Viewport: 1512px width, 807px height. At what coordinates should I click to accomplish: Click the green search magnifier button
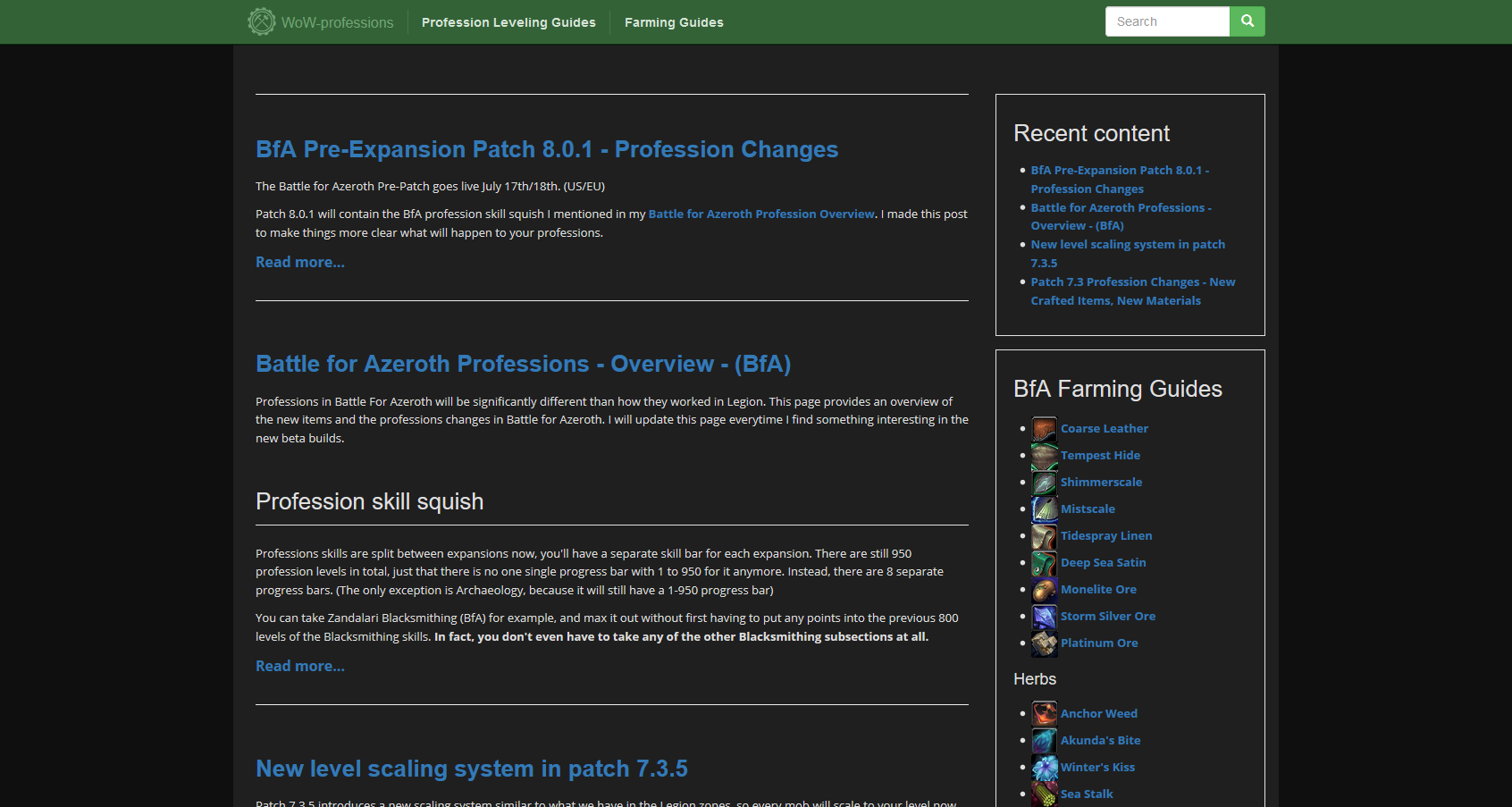(x=1247, y=21)
